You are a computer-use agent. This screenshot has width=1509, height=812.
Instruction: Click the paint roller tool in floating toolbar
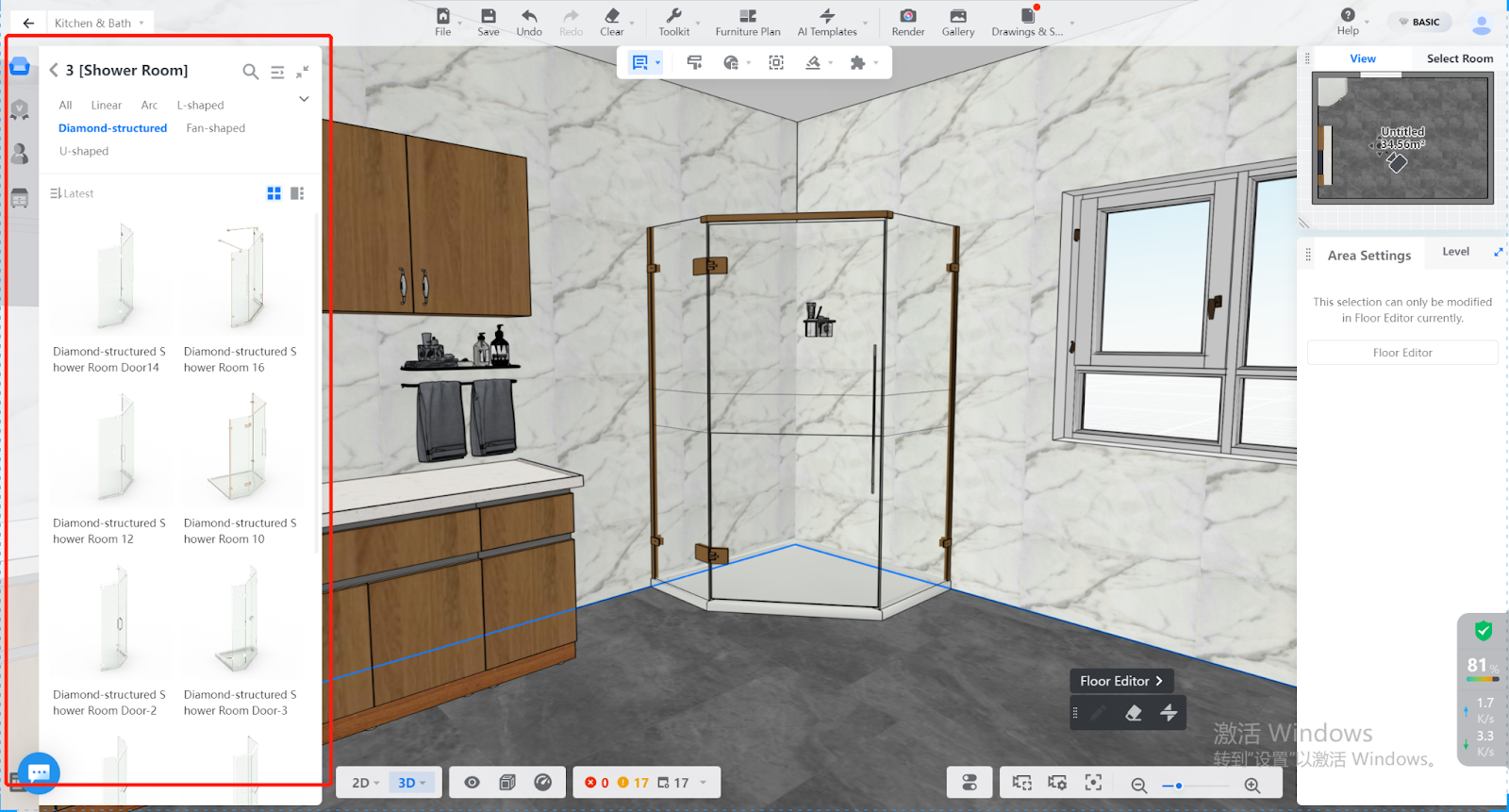[x=694, y=62]
